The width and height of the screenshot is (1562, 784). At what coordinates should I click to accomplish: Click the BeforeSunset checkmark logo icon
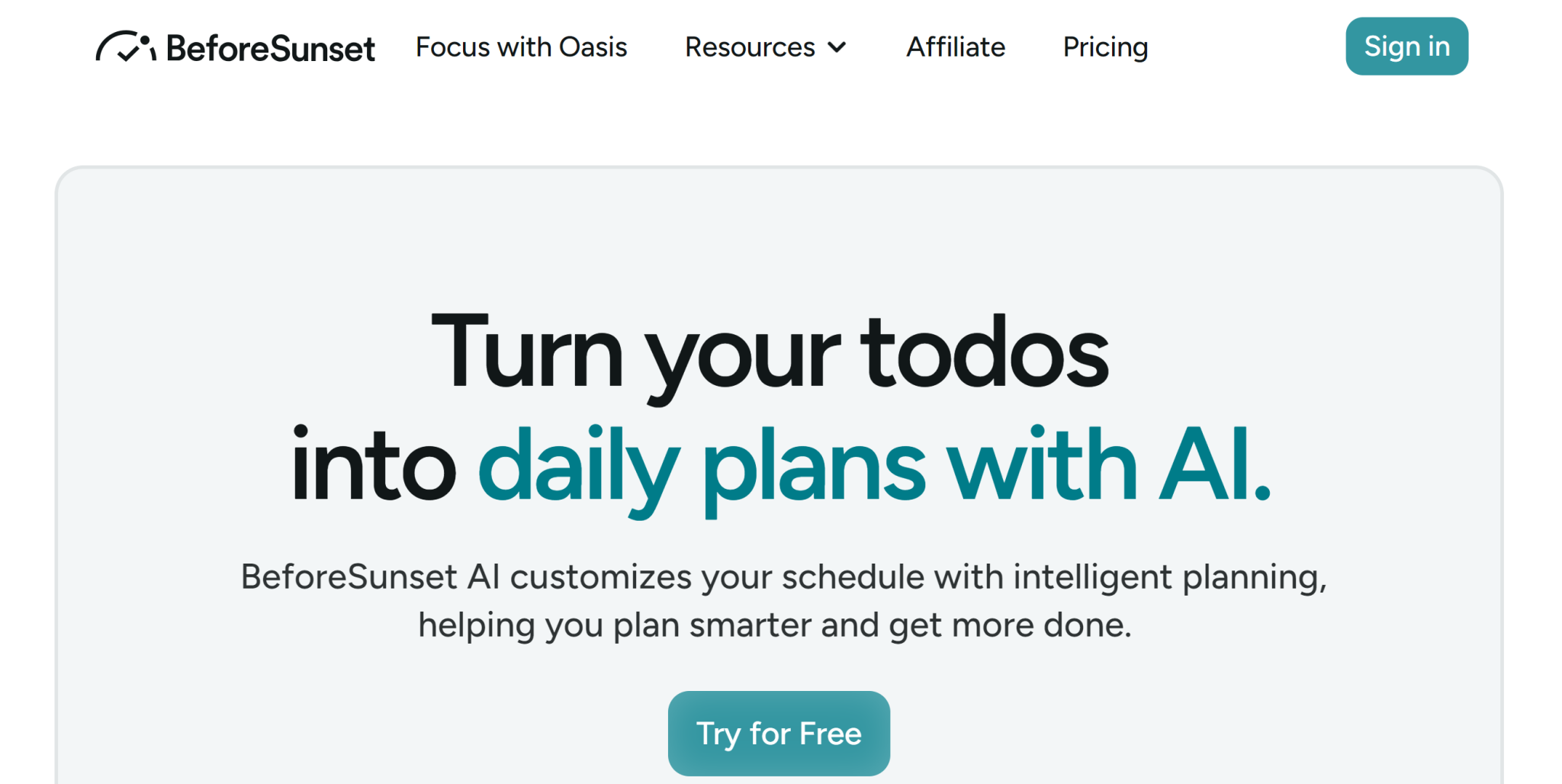click(x=126, y=47)
